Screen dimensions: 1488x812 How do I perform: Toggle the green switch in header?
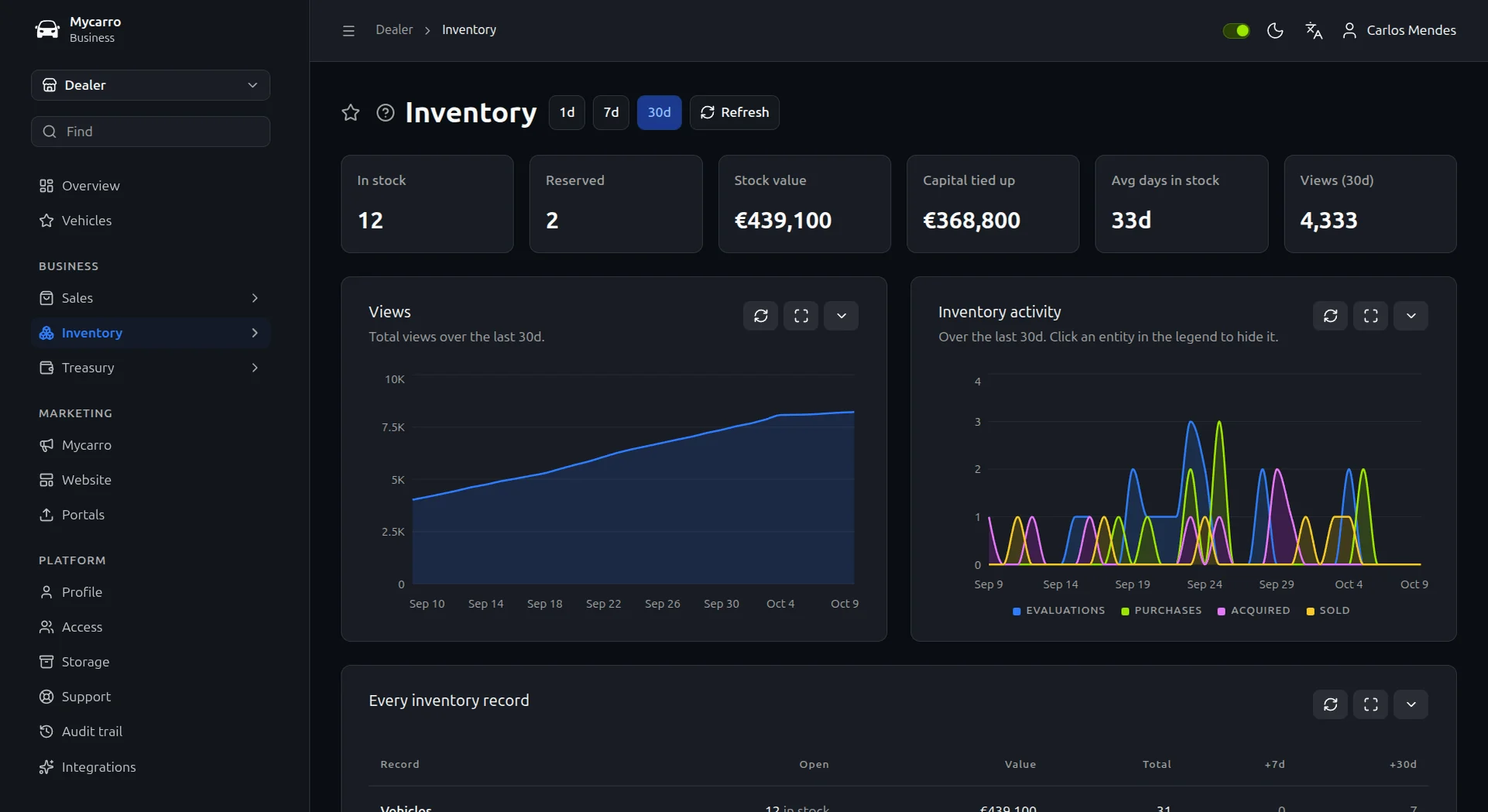pos(1236,30)
